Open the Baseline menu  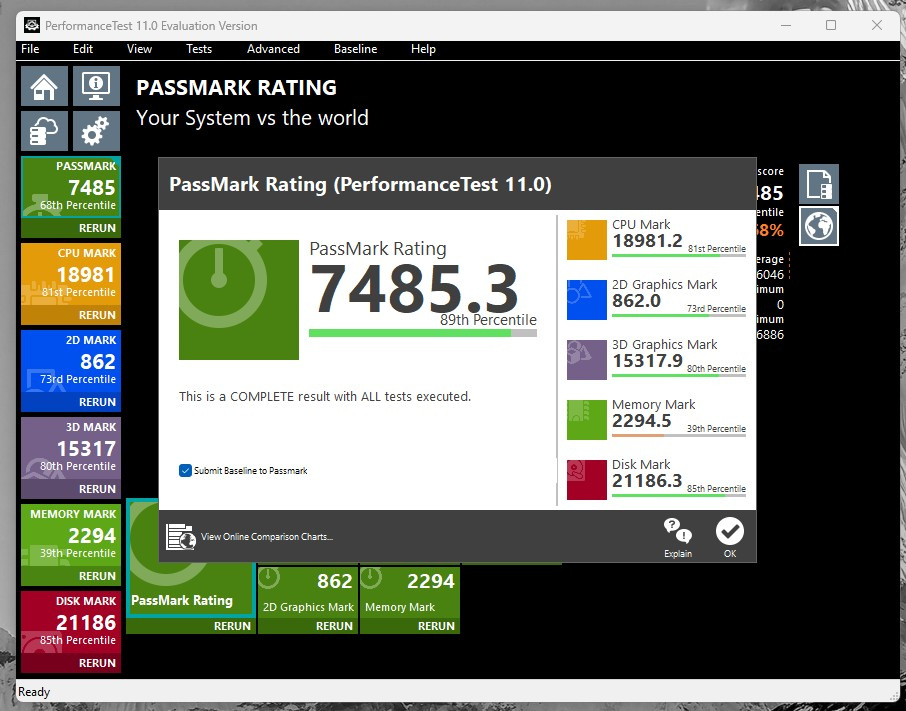[355, 49]
